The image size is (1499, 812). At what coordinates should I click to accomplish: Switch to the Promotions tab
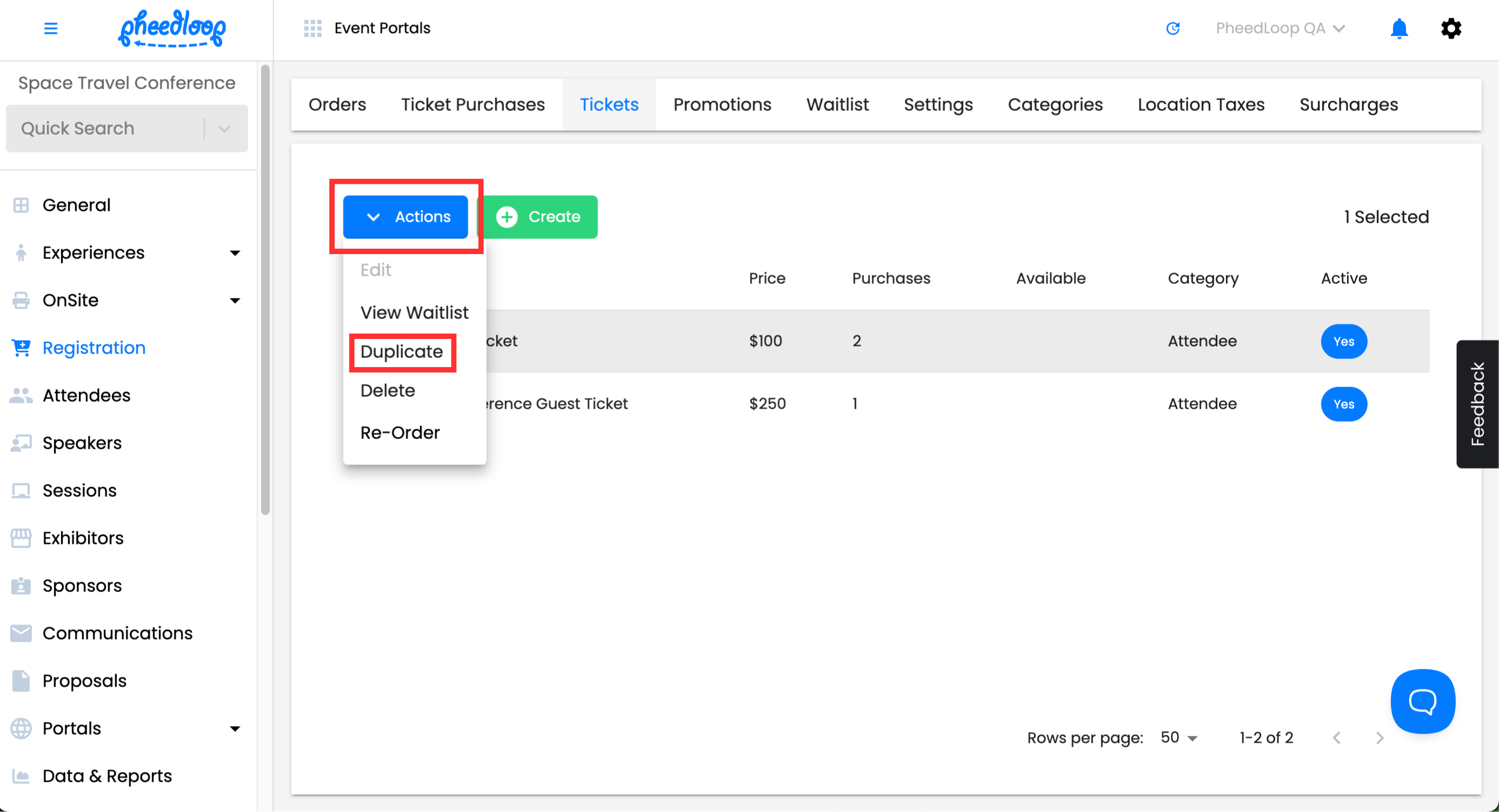(x=721, y=105)
